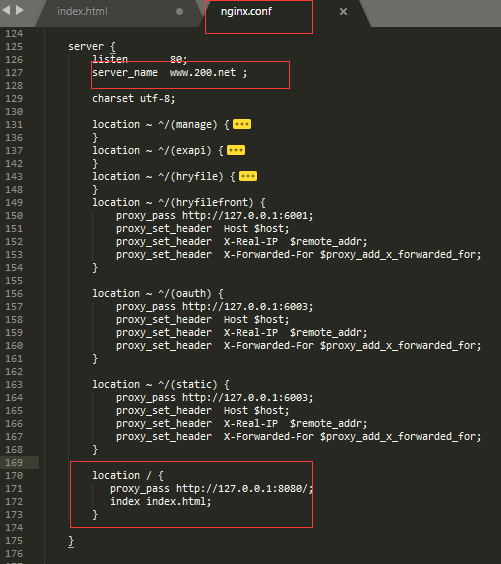Click the charset utf-8 line
This screenshot has width=501, height=564.
pos(134,99)
